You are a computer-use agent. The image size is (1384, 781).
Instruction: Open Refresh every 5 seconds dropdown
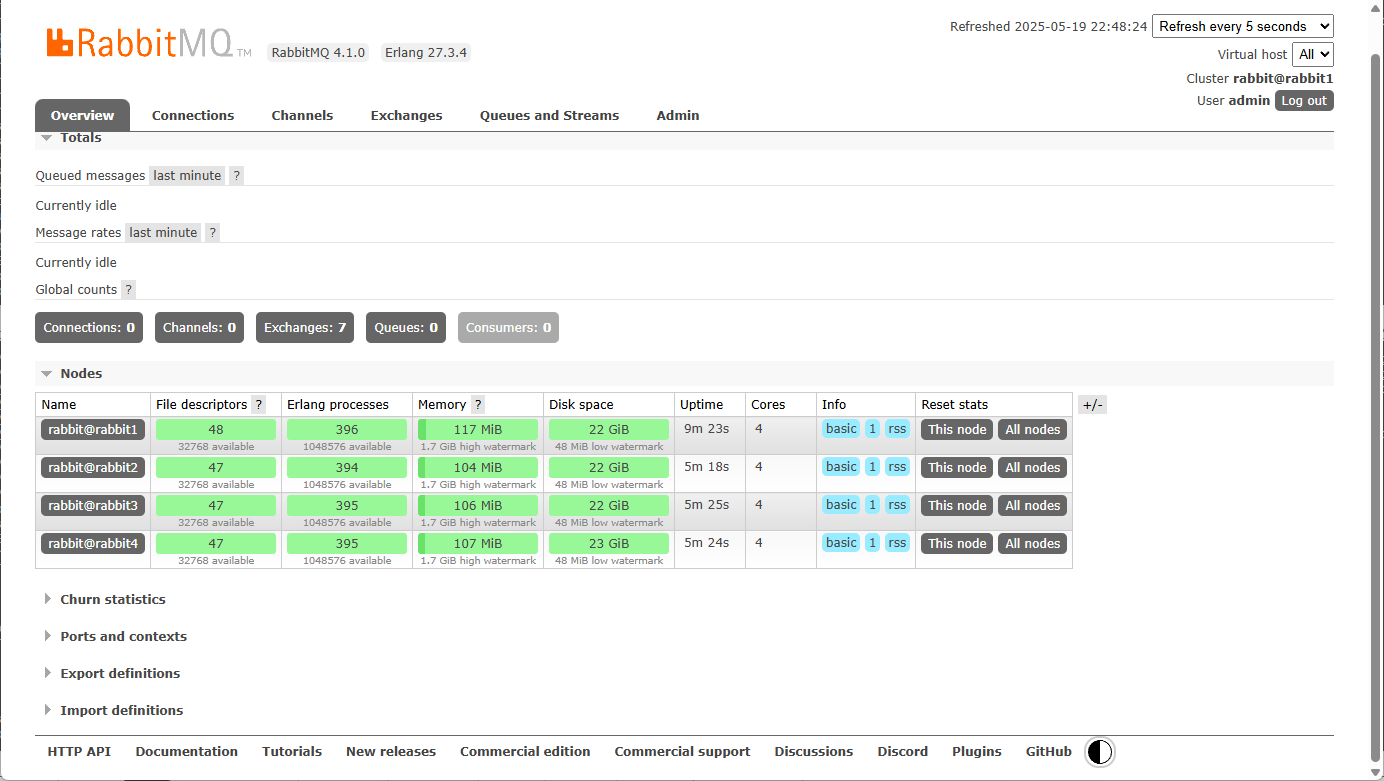coord(1243,26)
